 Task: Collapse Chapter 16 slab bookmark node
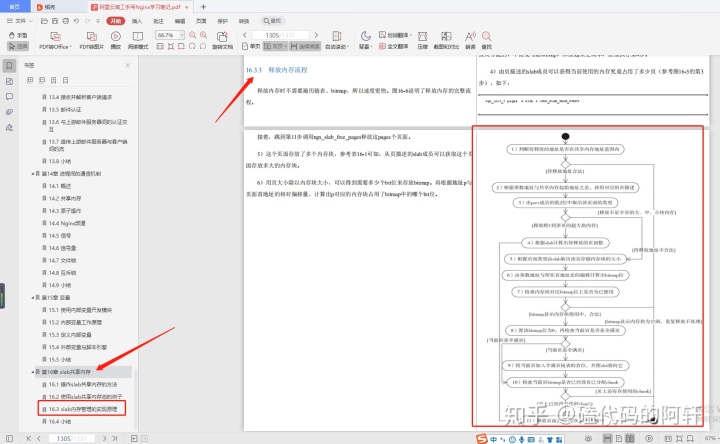tap(33, 372)
